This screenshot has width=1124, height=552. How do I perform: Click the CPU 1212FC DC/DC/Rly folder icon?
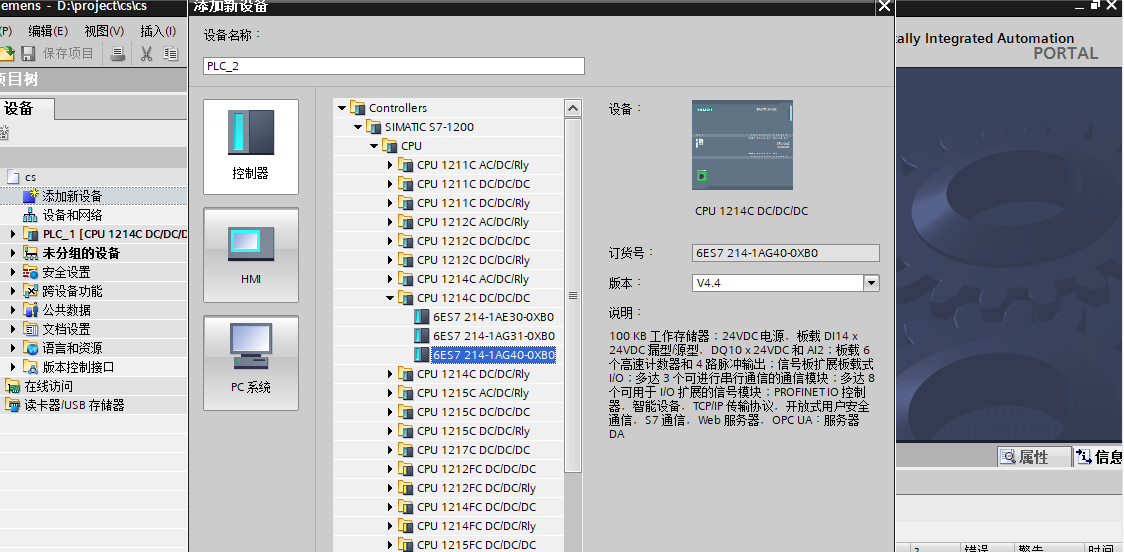click(x=406, y=487)
